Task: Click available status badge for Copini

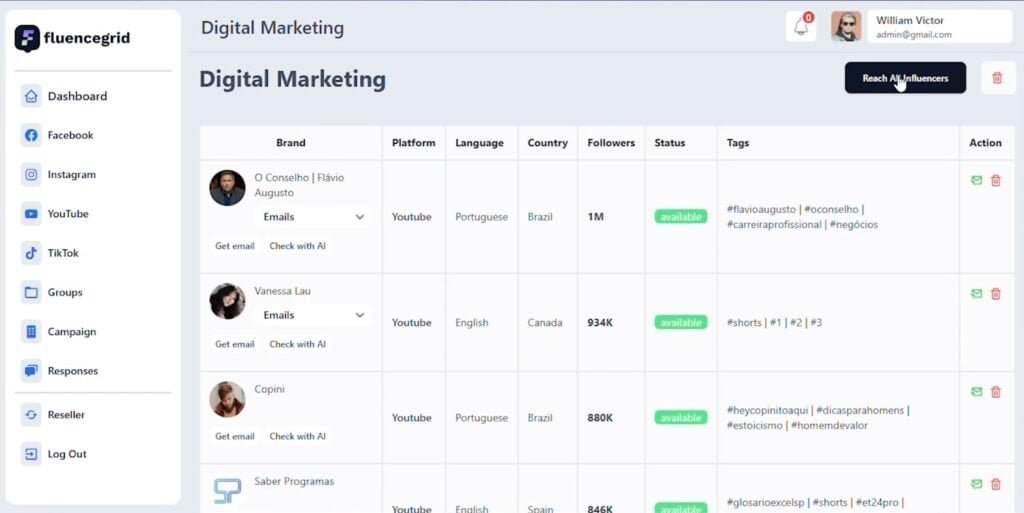Action: [x=680, y=418]
